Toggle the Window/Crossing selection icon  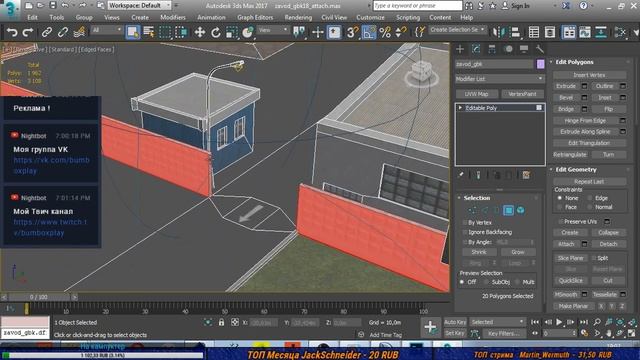coord(181,32)
